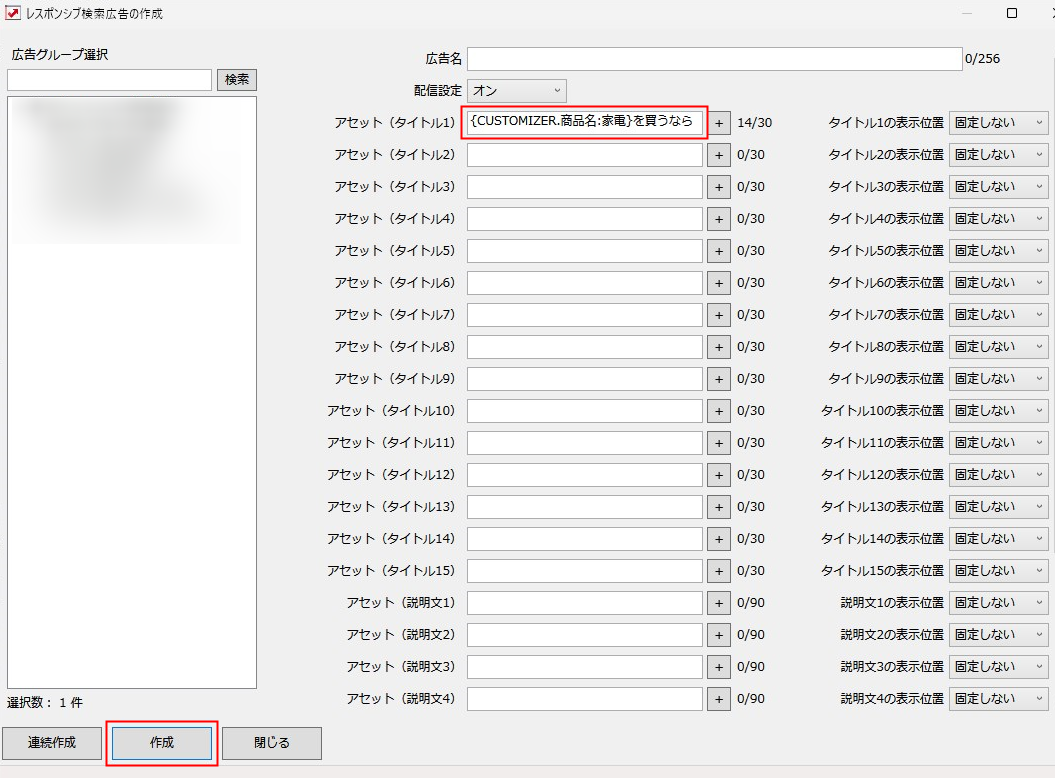
Task: Expand the タイトル7の表示位置 combo box
Action: coord(998,315)
